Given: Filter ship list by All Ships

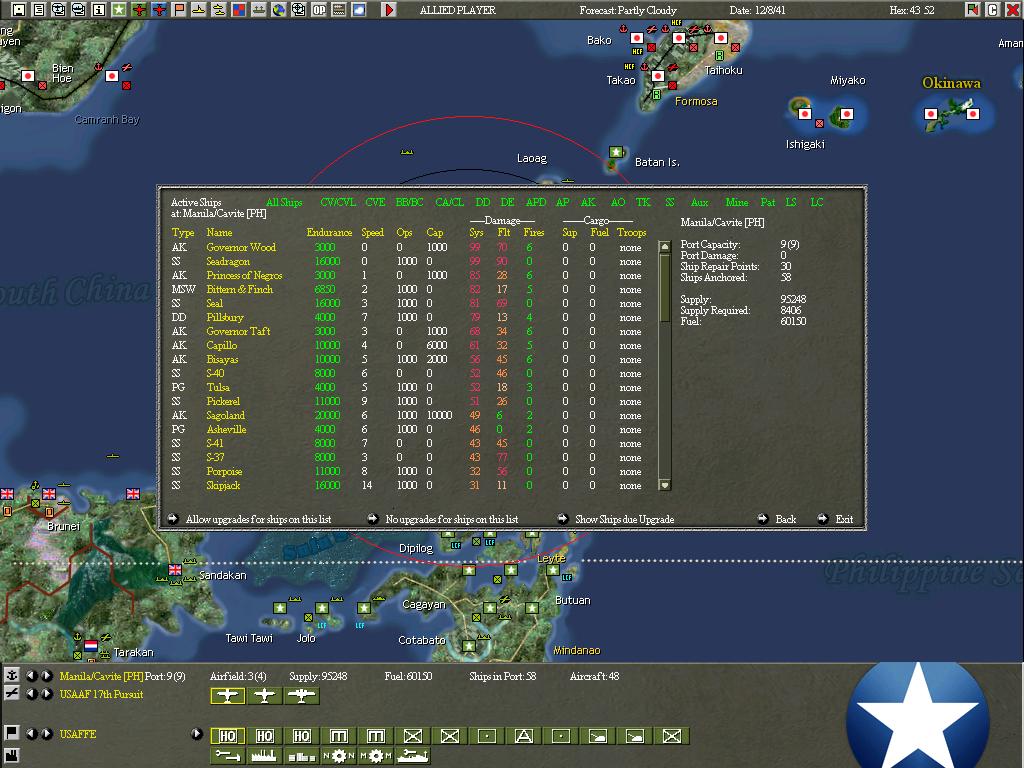Looking at the screenshot, I should click(x=284, y=202).
